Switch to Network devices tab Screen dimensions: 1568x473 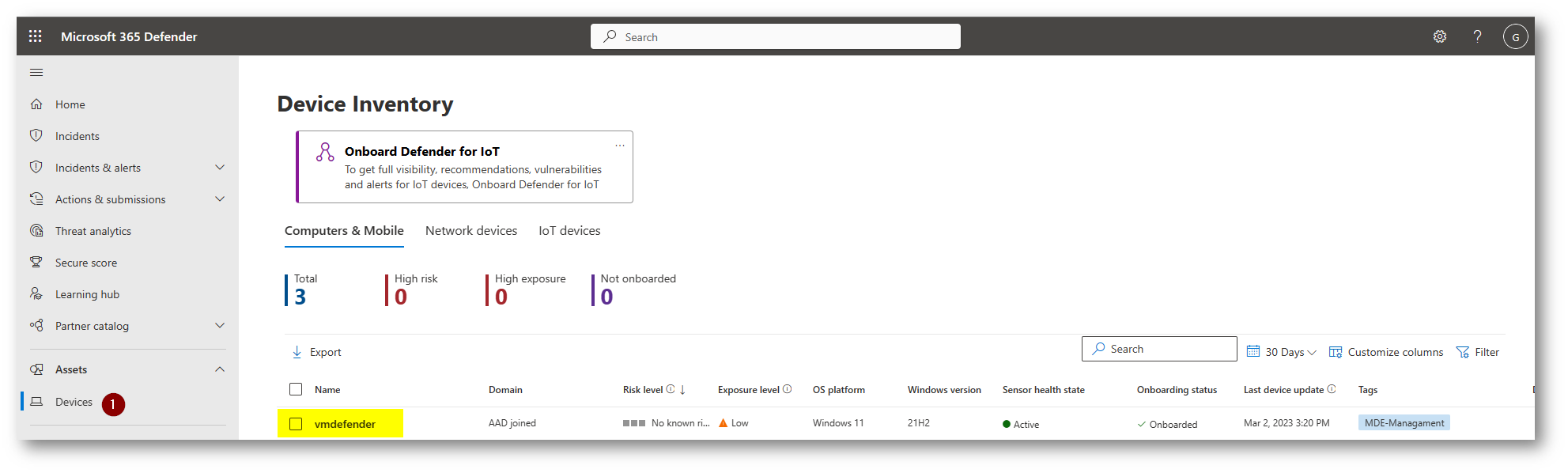coord(471,231)
